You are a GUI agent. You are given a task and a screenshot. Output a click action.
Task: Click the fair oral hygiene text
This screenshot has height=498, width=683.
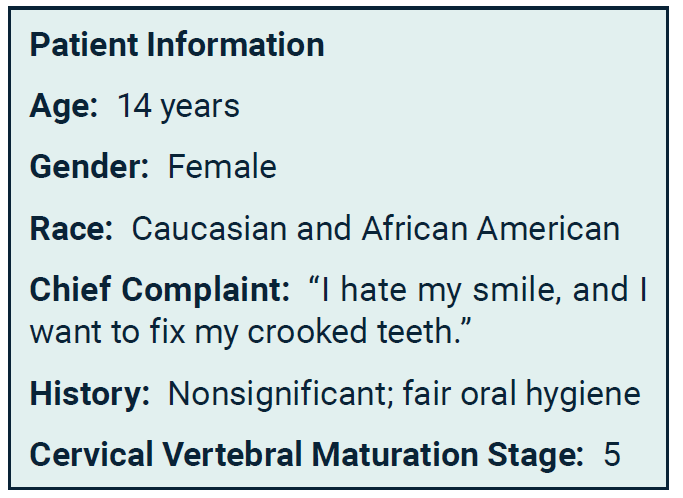(x=522, y=394)
